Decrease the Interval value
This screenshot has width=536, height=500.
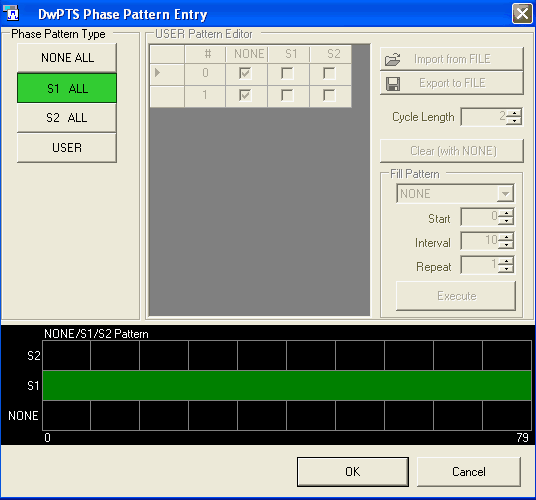[506, 245]
